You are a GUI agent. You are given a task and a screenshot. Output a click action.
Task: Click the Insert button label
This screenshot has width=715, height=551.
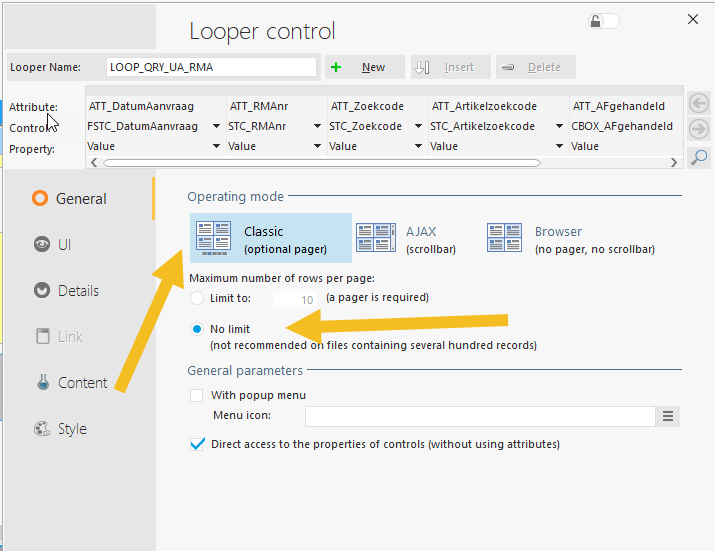459,68
